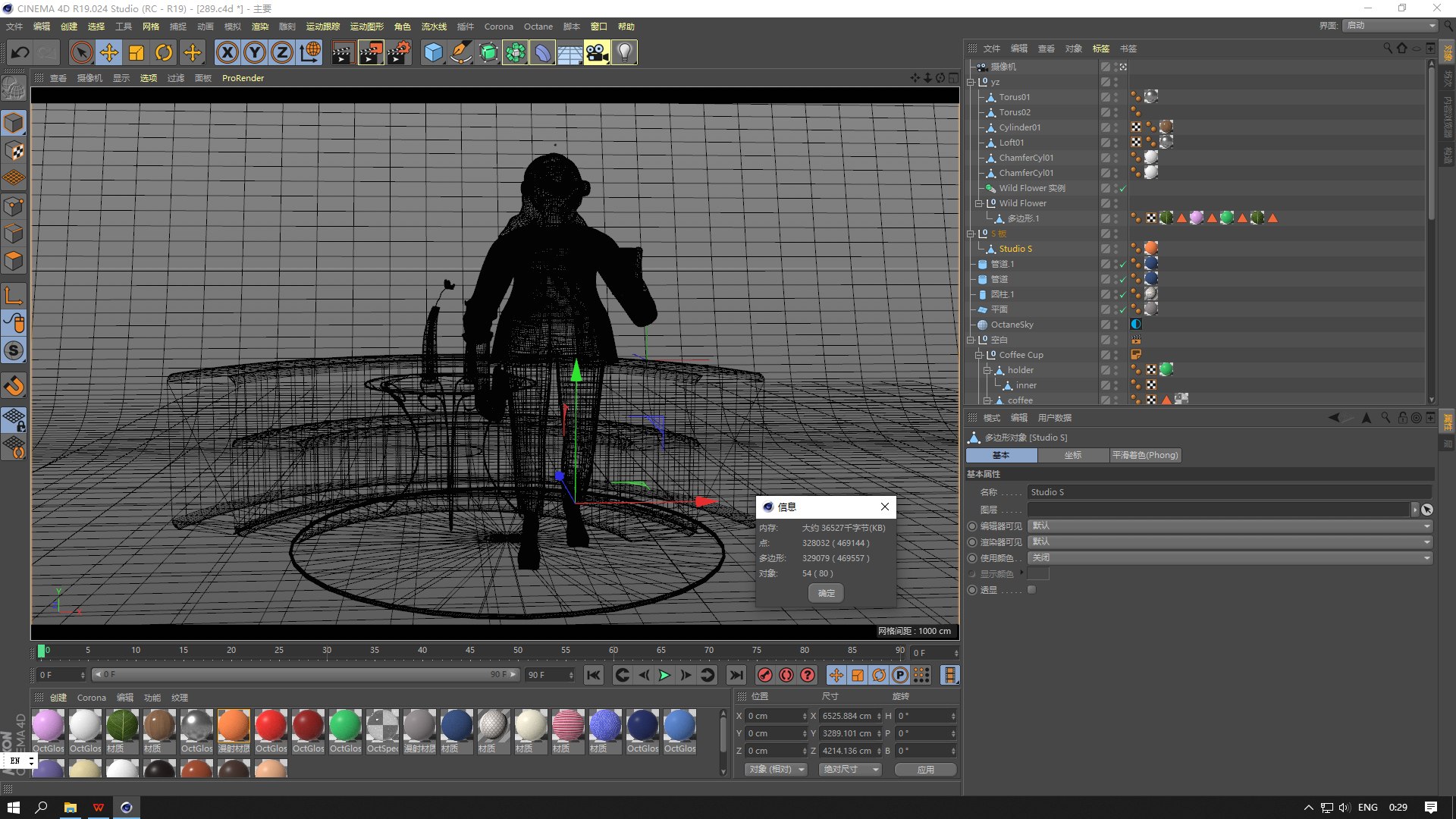
Task: Switch to Model mode
Action: [x=14, y=123]
